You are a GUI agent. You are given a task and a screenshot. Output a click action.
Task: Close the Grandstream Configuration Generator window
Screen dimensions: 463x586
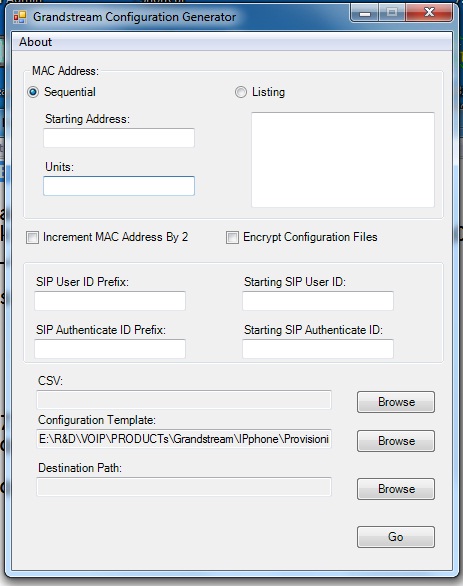[429, 13]
